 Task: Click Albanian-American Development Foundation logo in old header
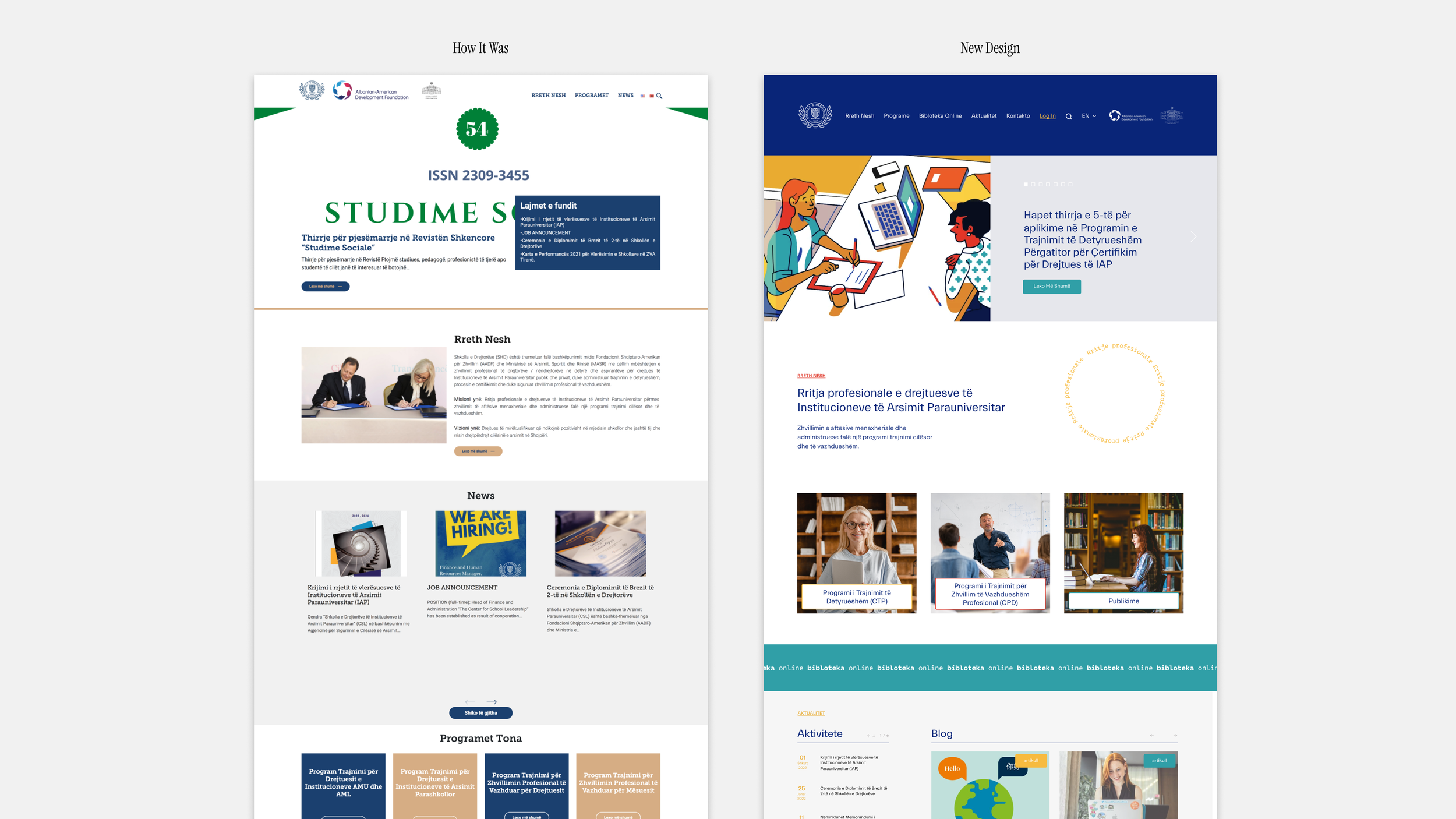tap(371, 91)
